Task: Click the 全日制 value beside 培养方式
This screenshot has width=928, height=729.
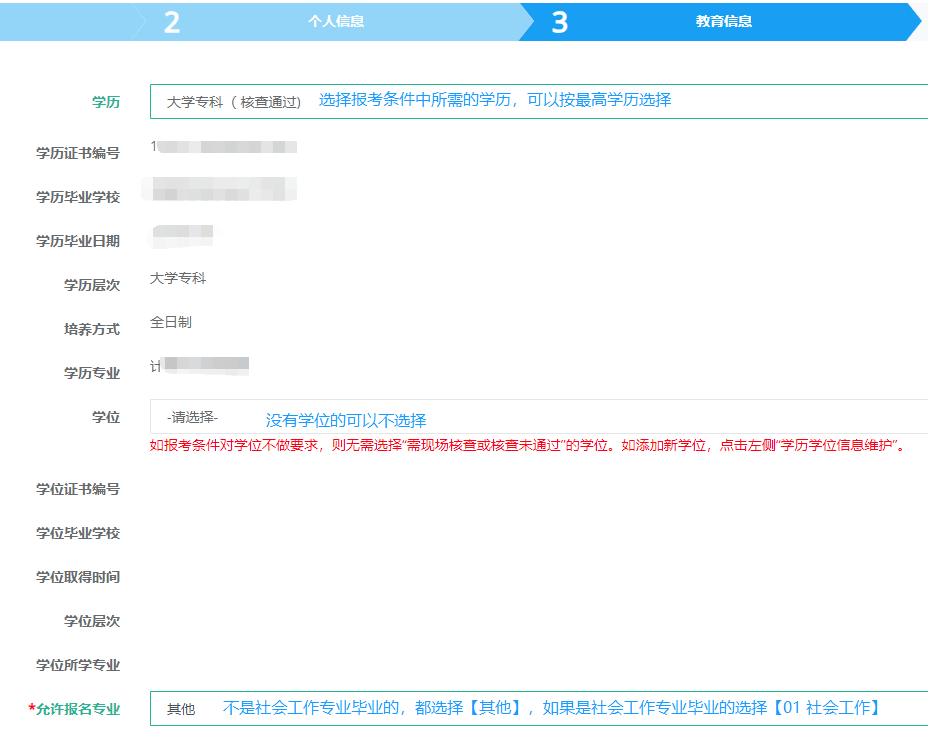Action: (x=171, y=322)
